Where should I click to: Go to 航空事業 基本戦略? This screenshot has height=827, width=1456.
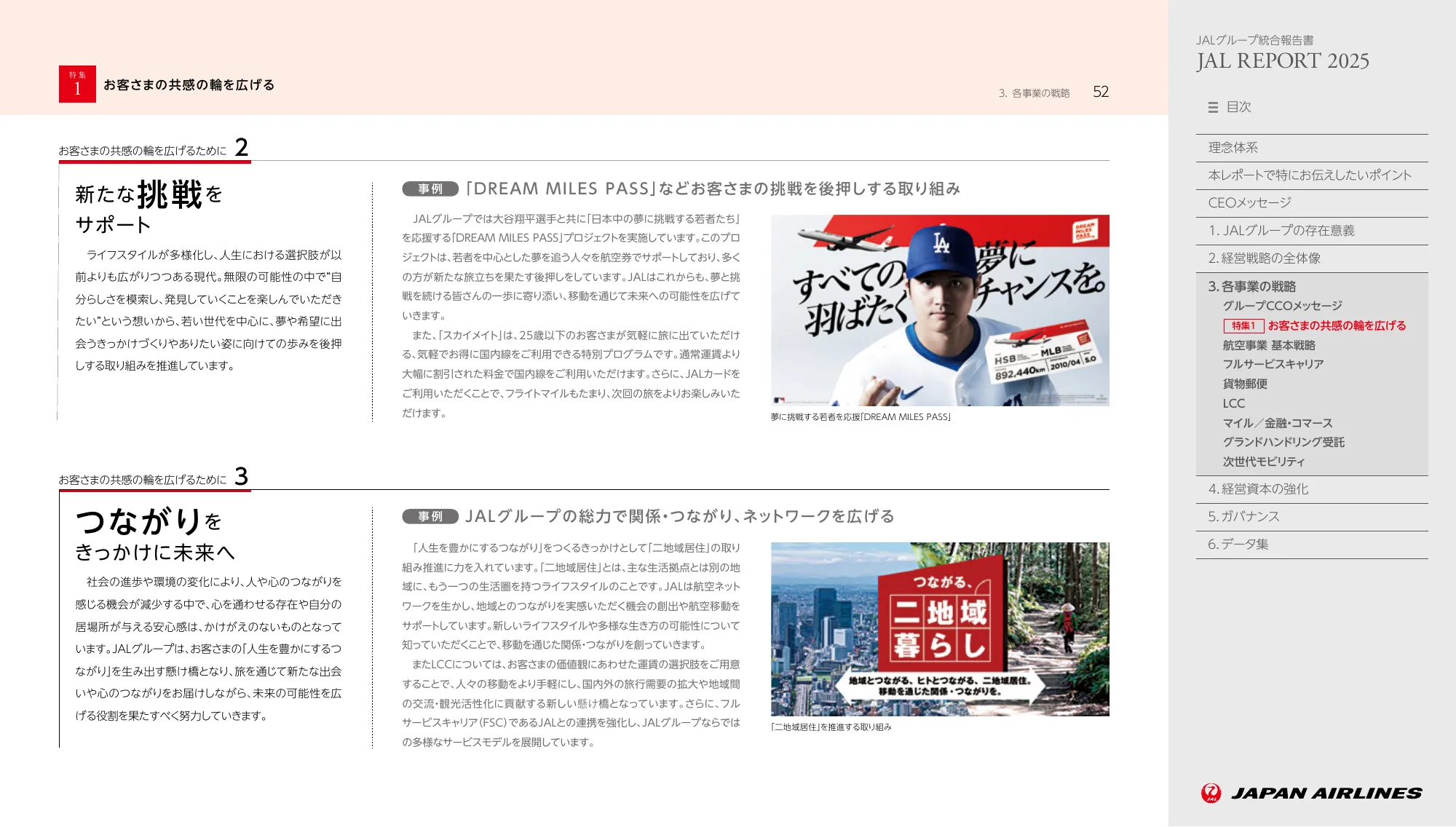pos(1268,346)
